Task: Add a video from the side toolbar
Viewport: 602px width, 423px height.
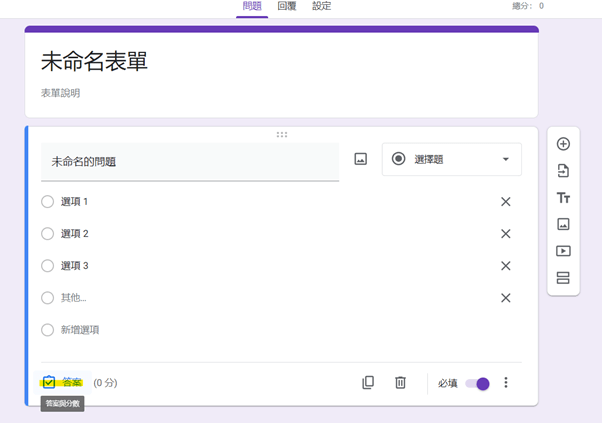Action: click(x=563, y=251)
